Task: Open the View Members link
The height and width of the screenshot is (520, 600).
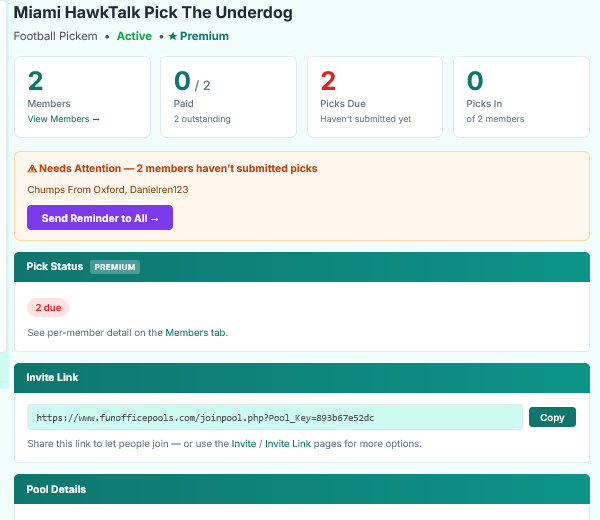Action: coord(64,119)
